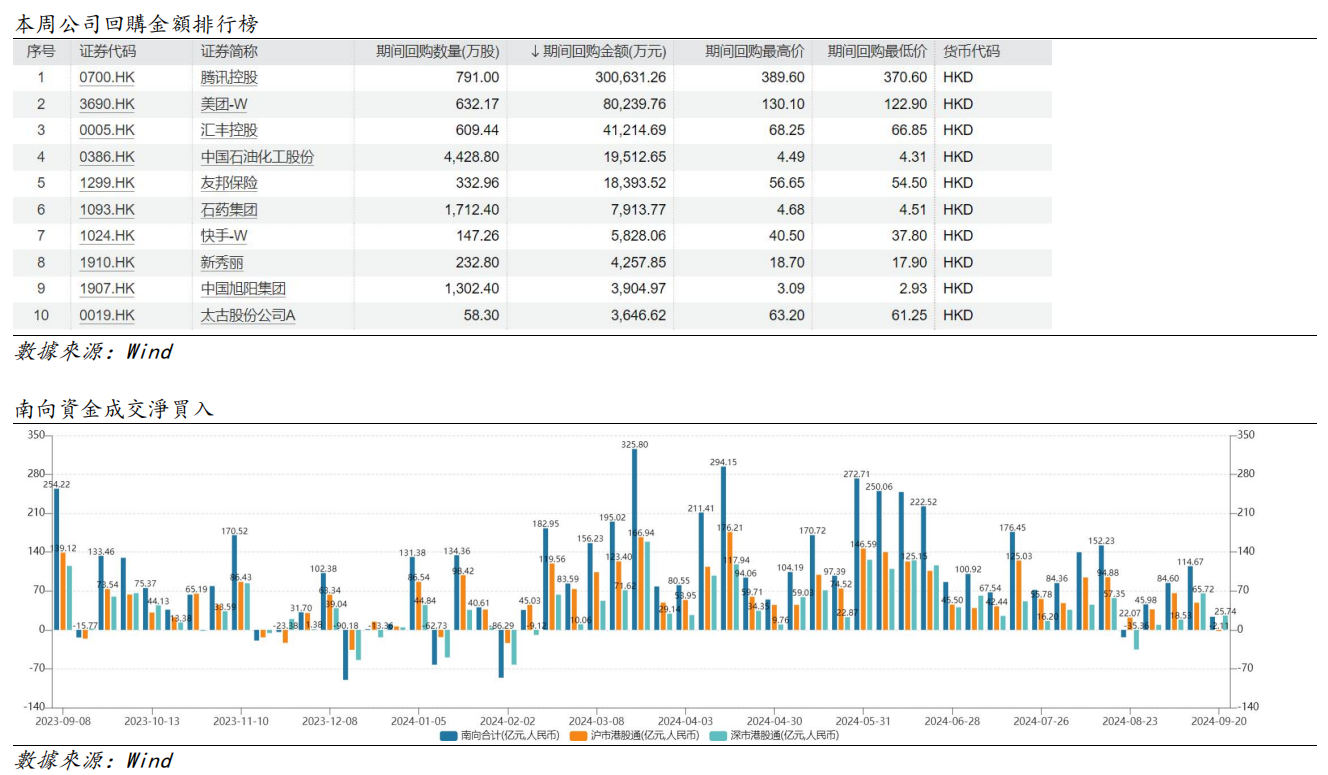Click the lowest price 2.93

913,289
